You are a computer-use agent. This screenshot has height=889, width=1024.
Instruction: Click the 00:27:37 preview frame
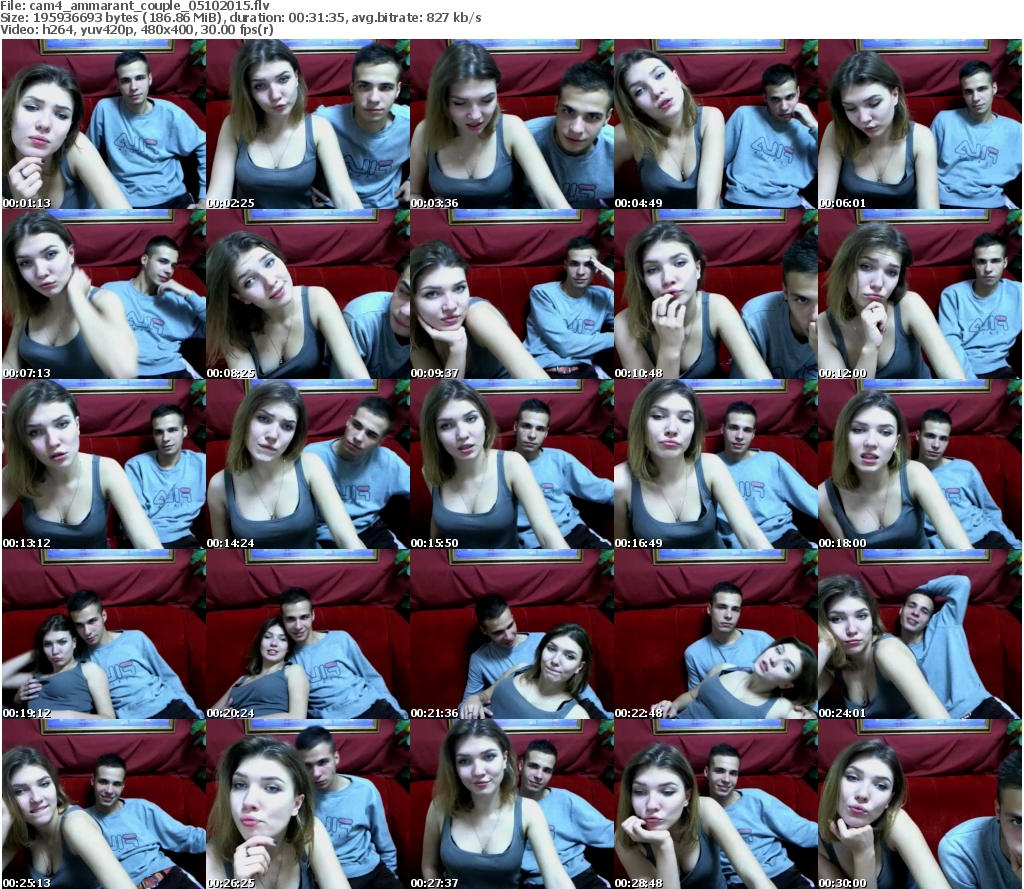512,804
